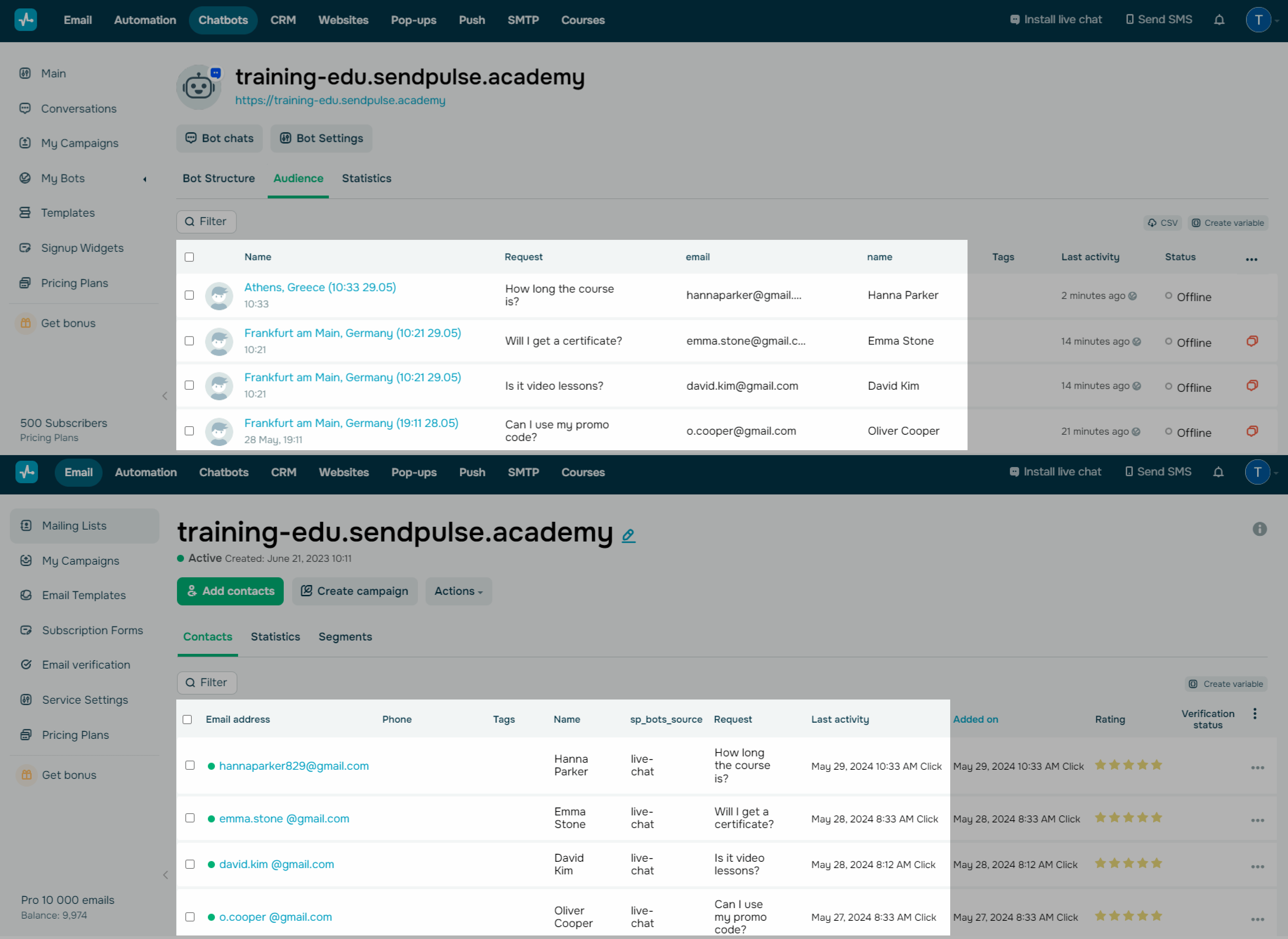Click the green Add contacts button
Image resolution: width=1288 pixels, height=939 pixels.
[x=230, y=591]
